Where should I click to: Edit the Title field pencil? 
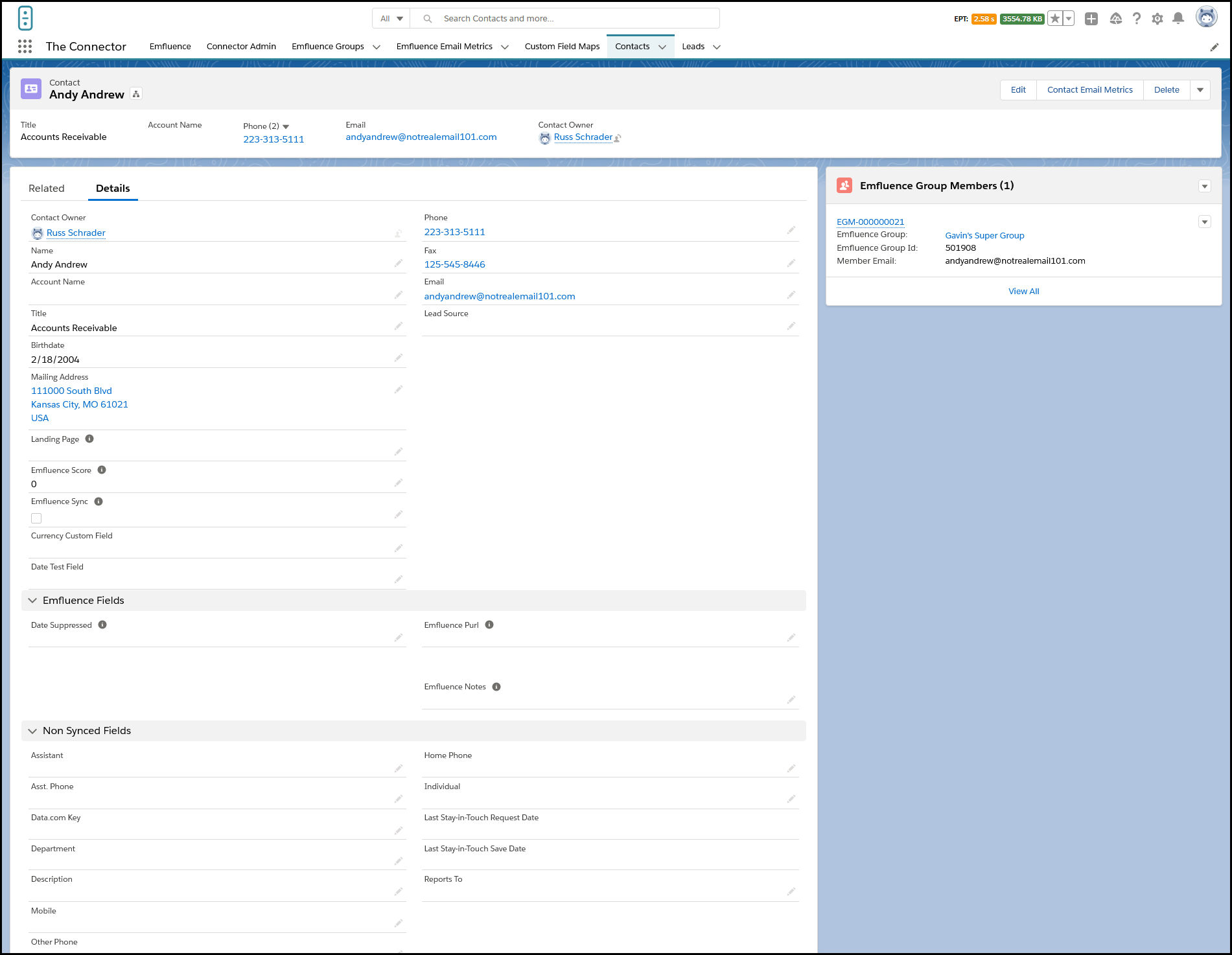click(x=399, y=326)
